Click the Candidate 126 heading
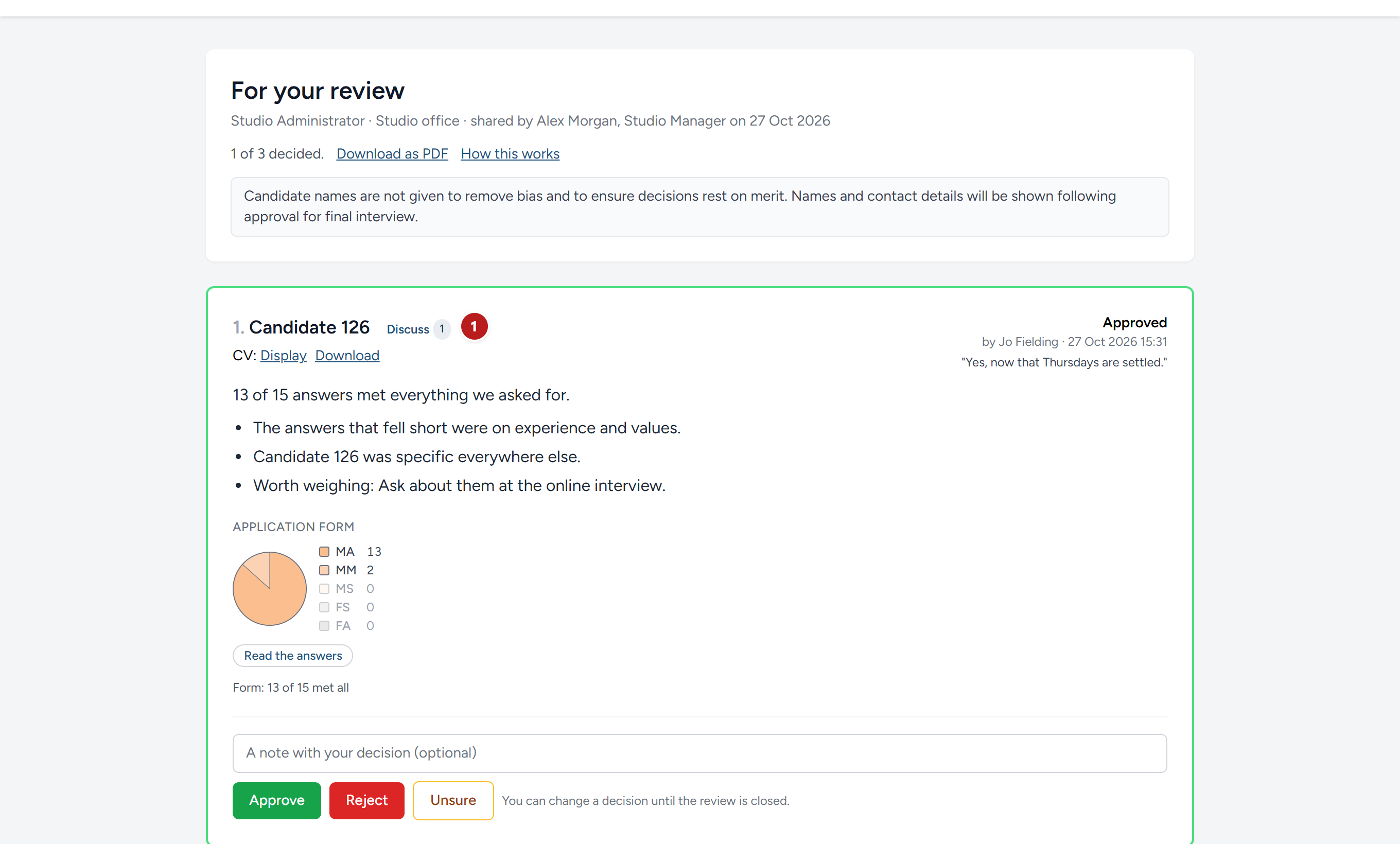Viewport: 1400px width, 844px height. pyautogui.click(x=309, y=327)
